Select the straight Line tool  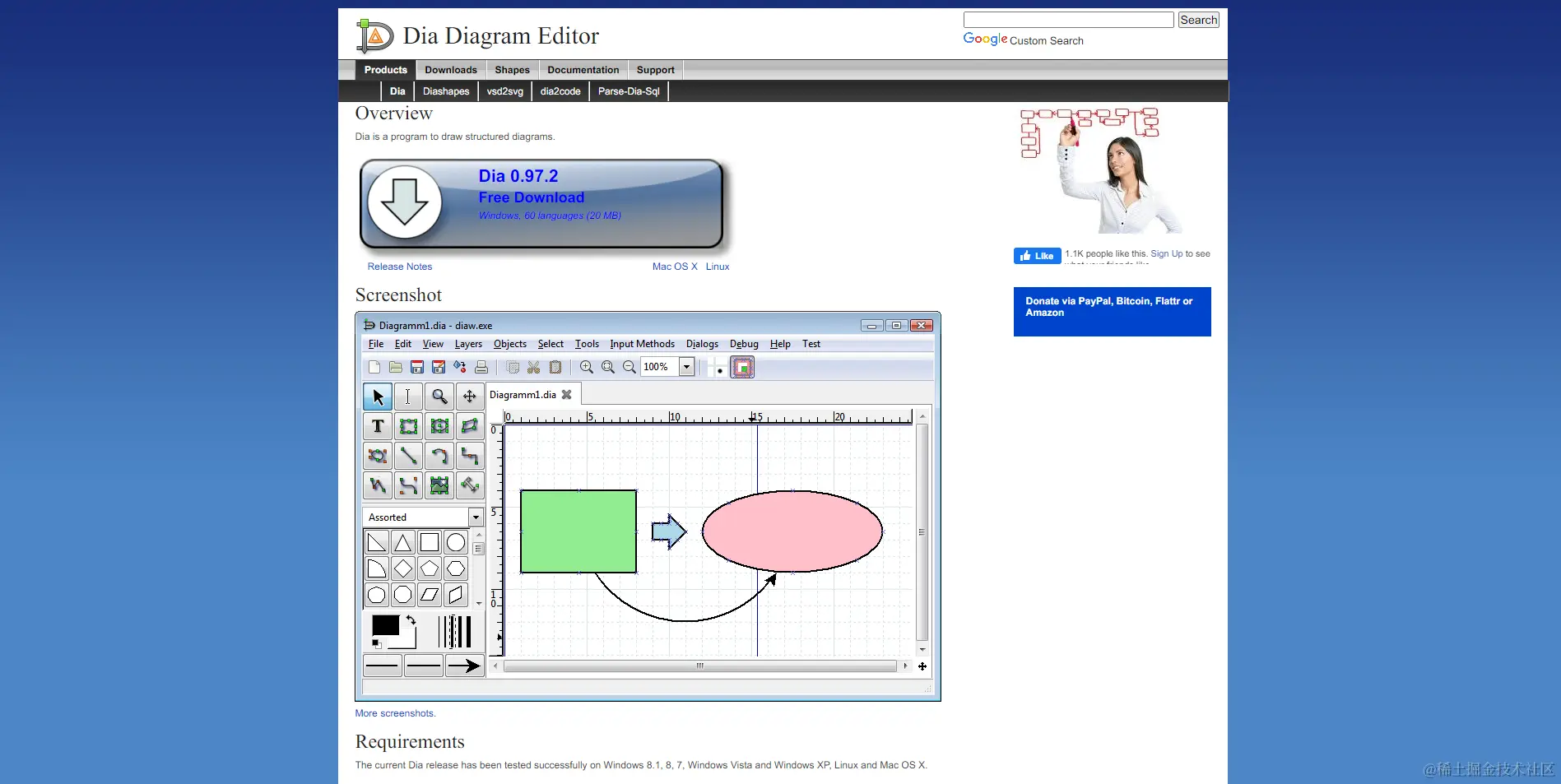[x=408, y=456]
